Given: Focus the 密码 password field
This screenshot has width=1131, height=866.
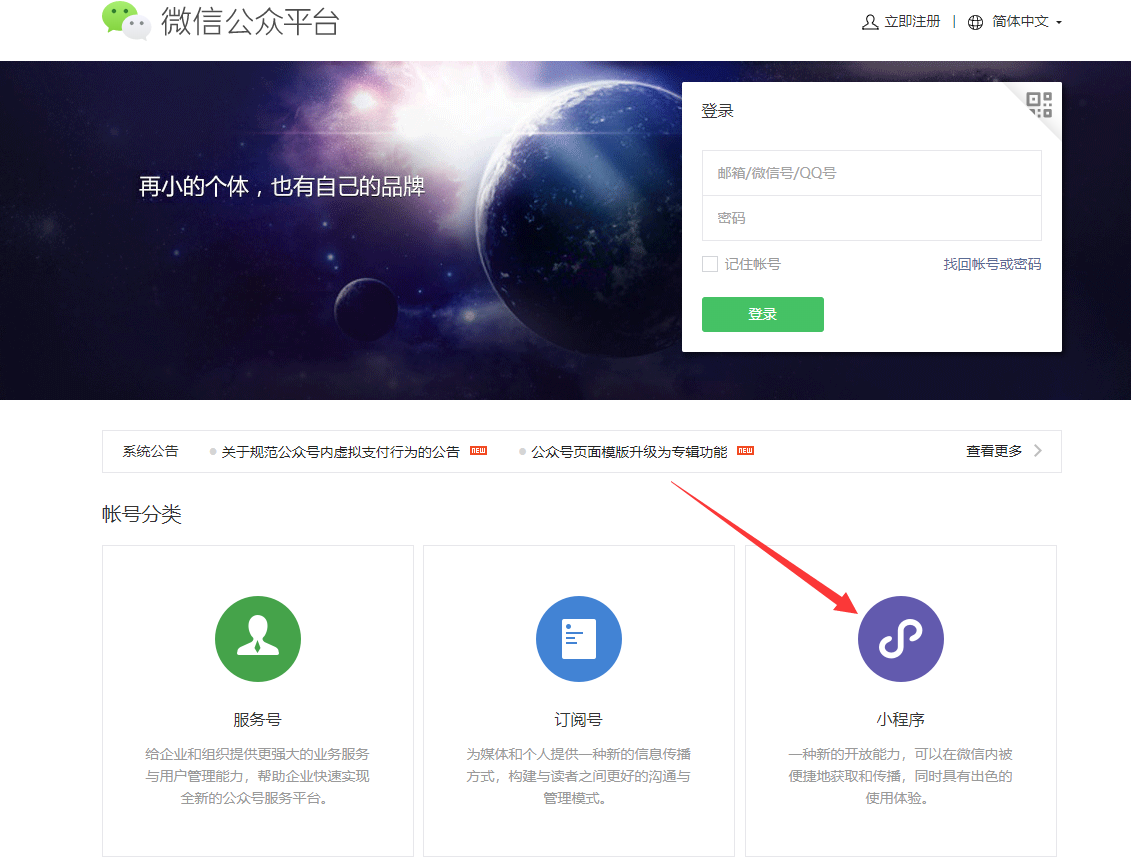Looking at the screenshot, I should (871, 218).
